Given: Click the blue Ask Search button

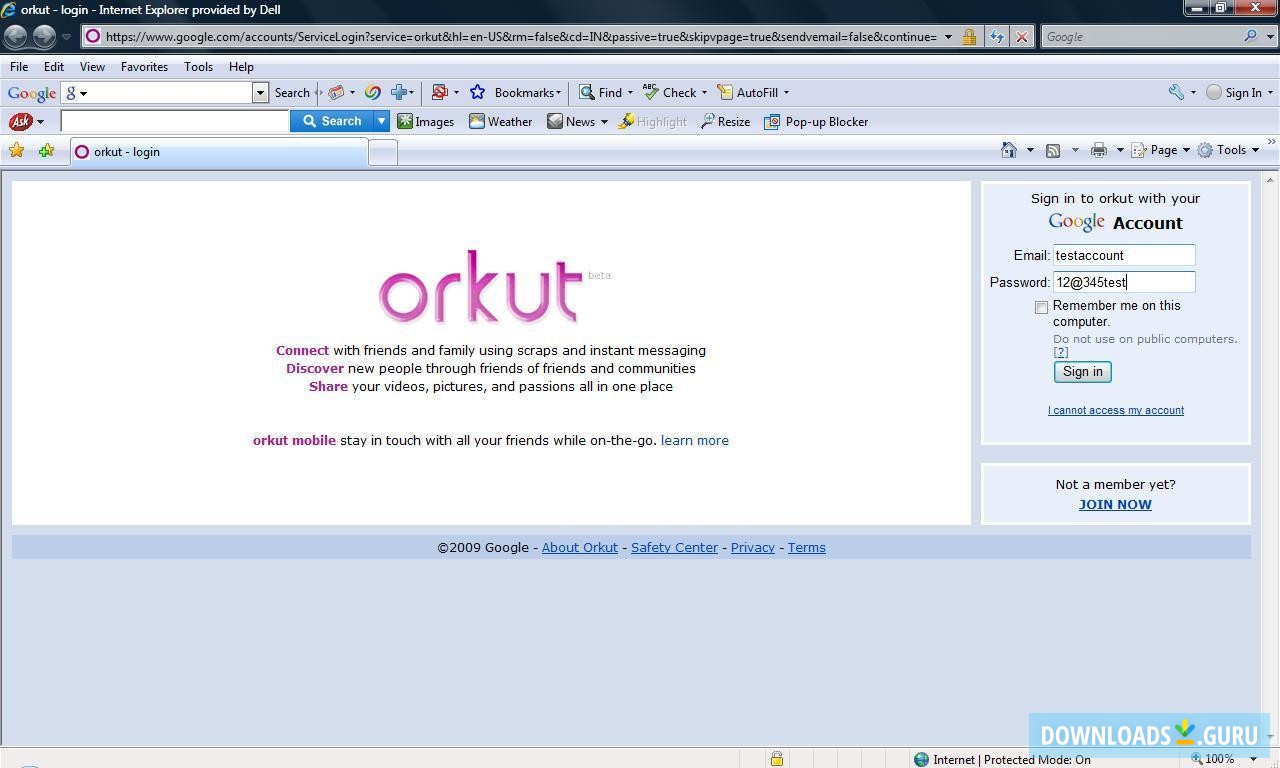Looking at the screenshot, I should click(331, 121).
